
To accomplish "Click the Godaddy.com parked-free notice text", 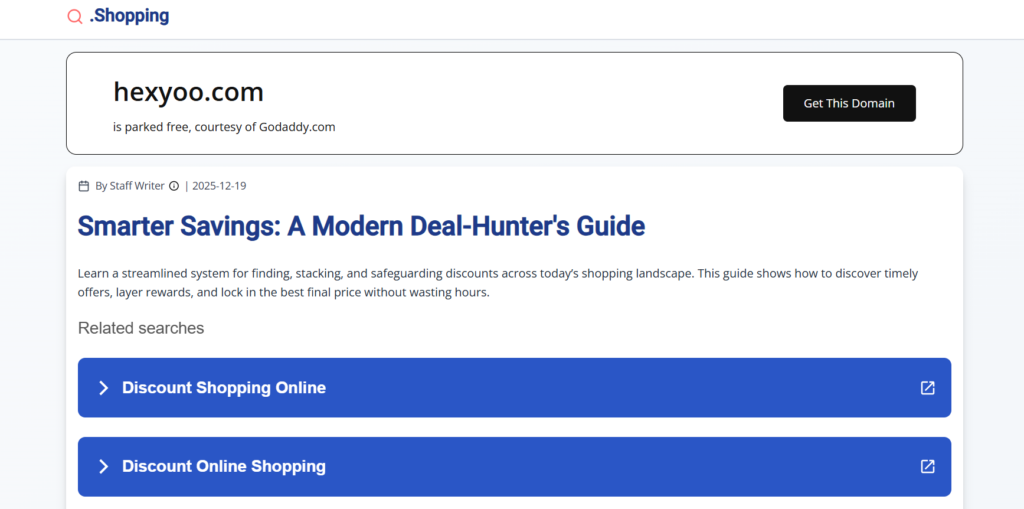I will (x=224, y=127).
